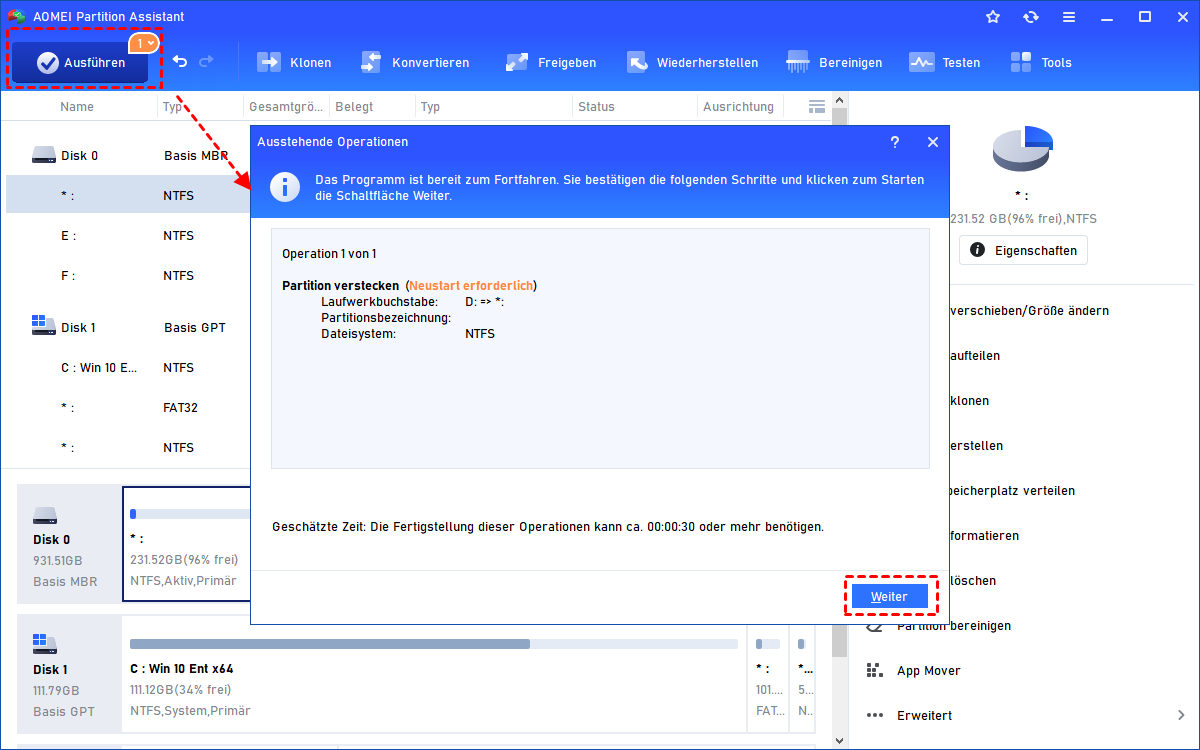1200x750 pixels.
Task: Open the hamburger menu in title bar
Action: [1069, 17]
